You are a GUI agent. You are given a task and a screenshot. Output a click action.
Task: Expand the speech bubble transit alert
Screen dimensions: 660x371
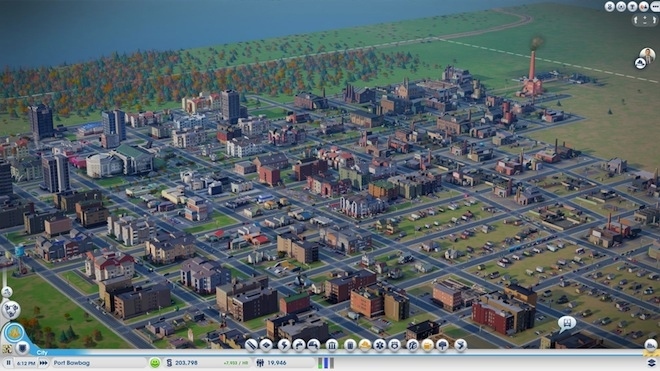[x=567, y=324]
